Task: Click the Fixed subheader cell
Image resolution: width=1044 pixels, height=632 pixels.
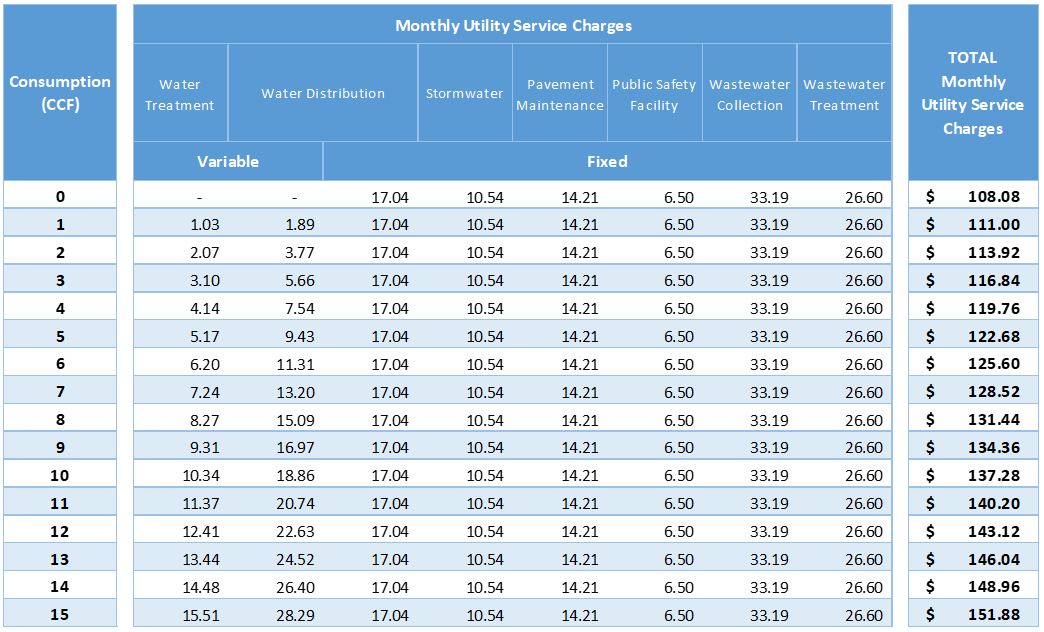Action: point(607,161)
